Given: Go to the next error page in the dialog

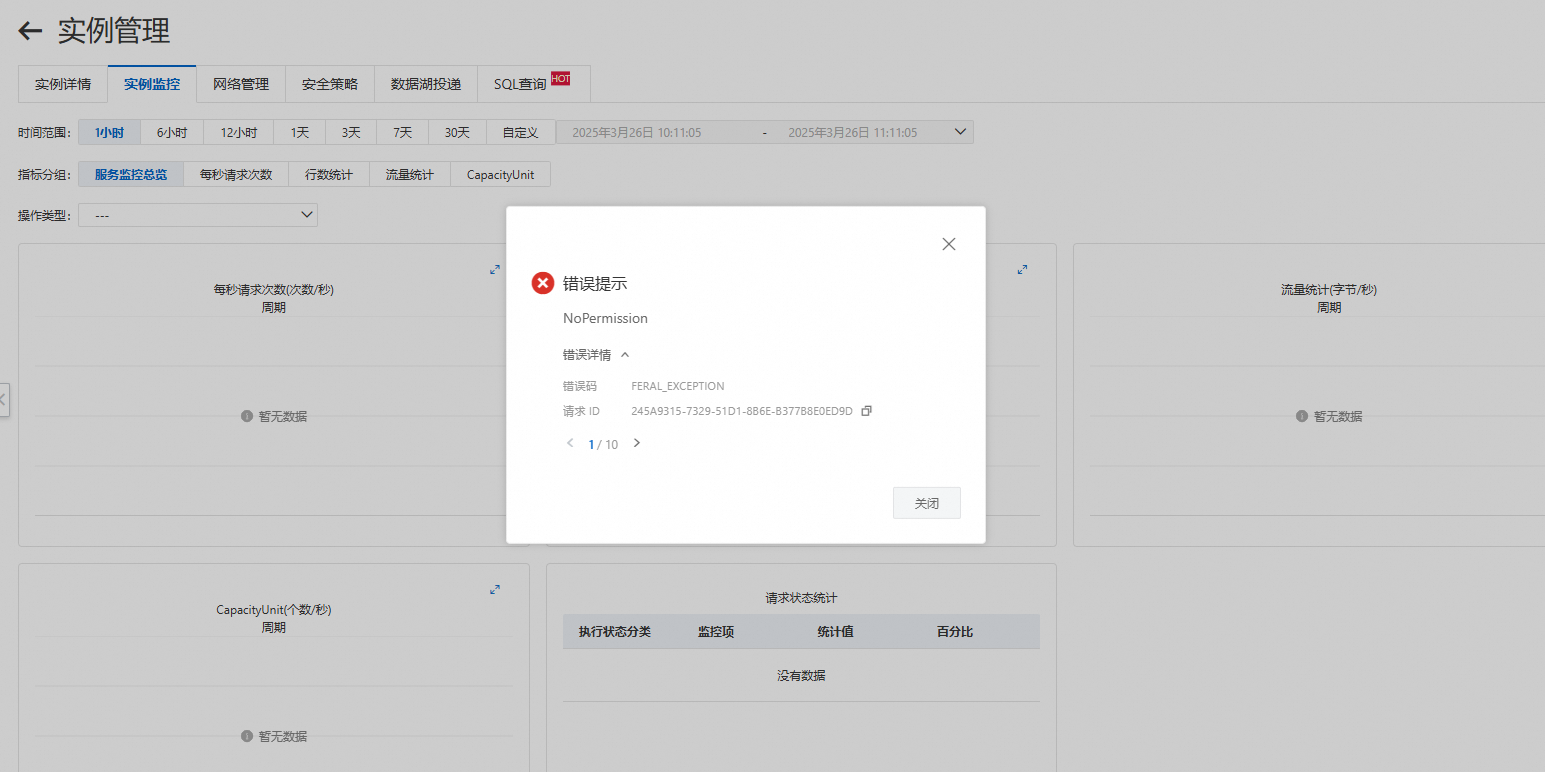Looking at the screenshot, I should pos(637,443).
